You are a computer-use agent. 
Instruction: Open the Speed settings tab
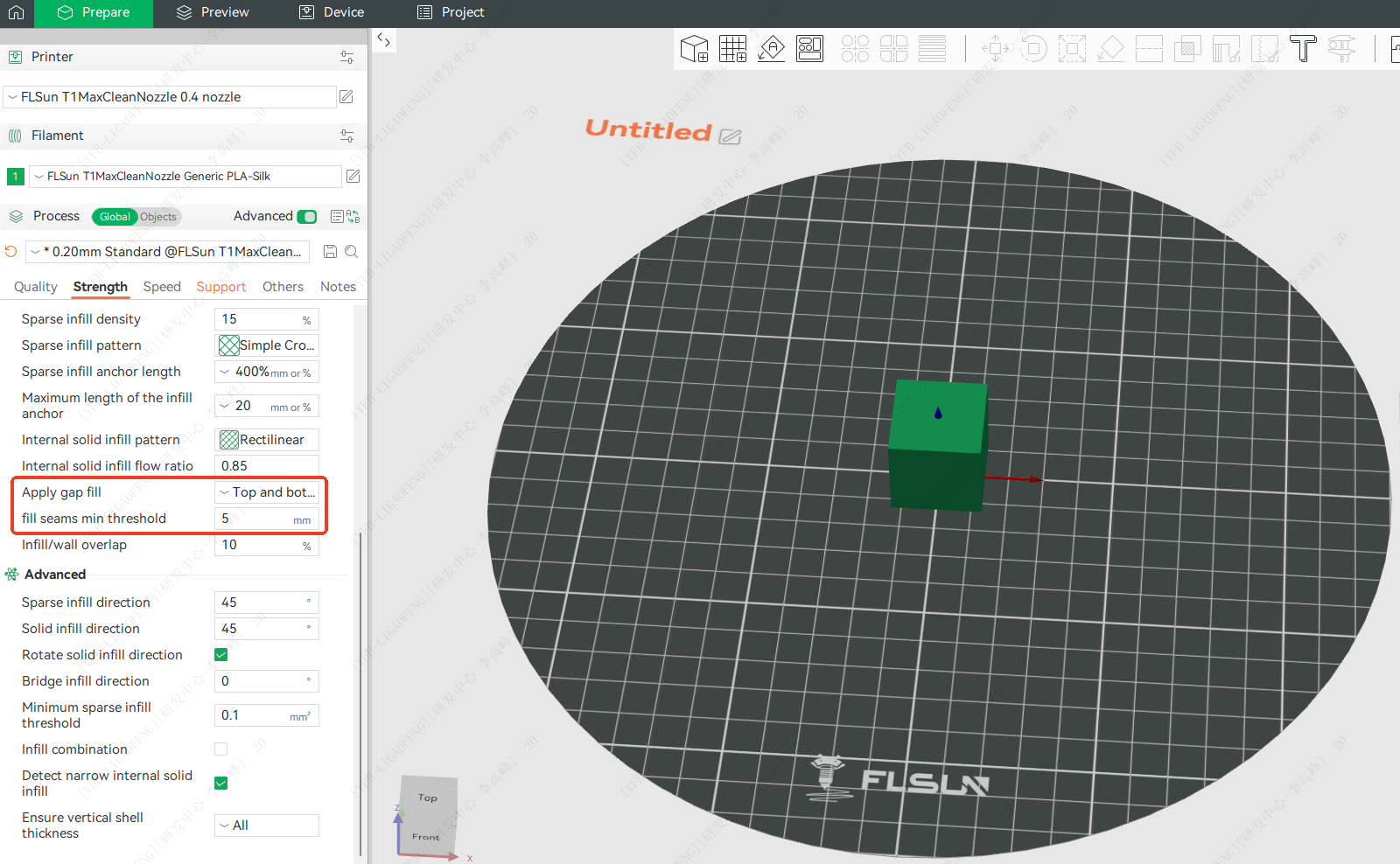click(162, 287)
